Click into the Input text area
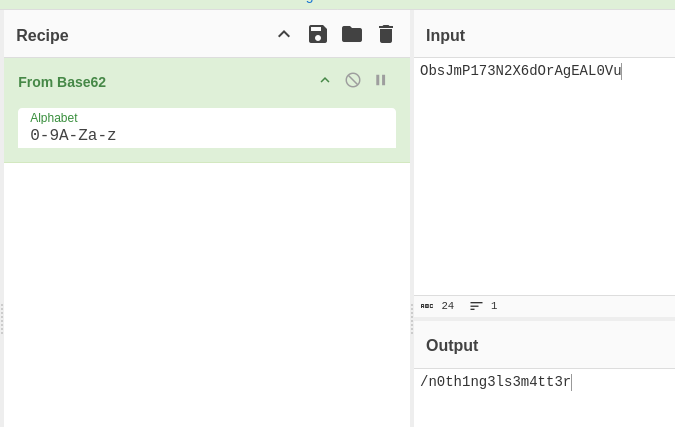The image size is (675, 427). (545, 180)
